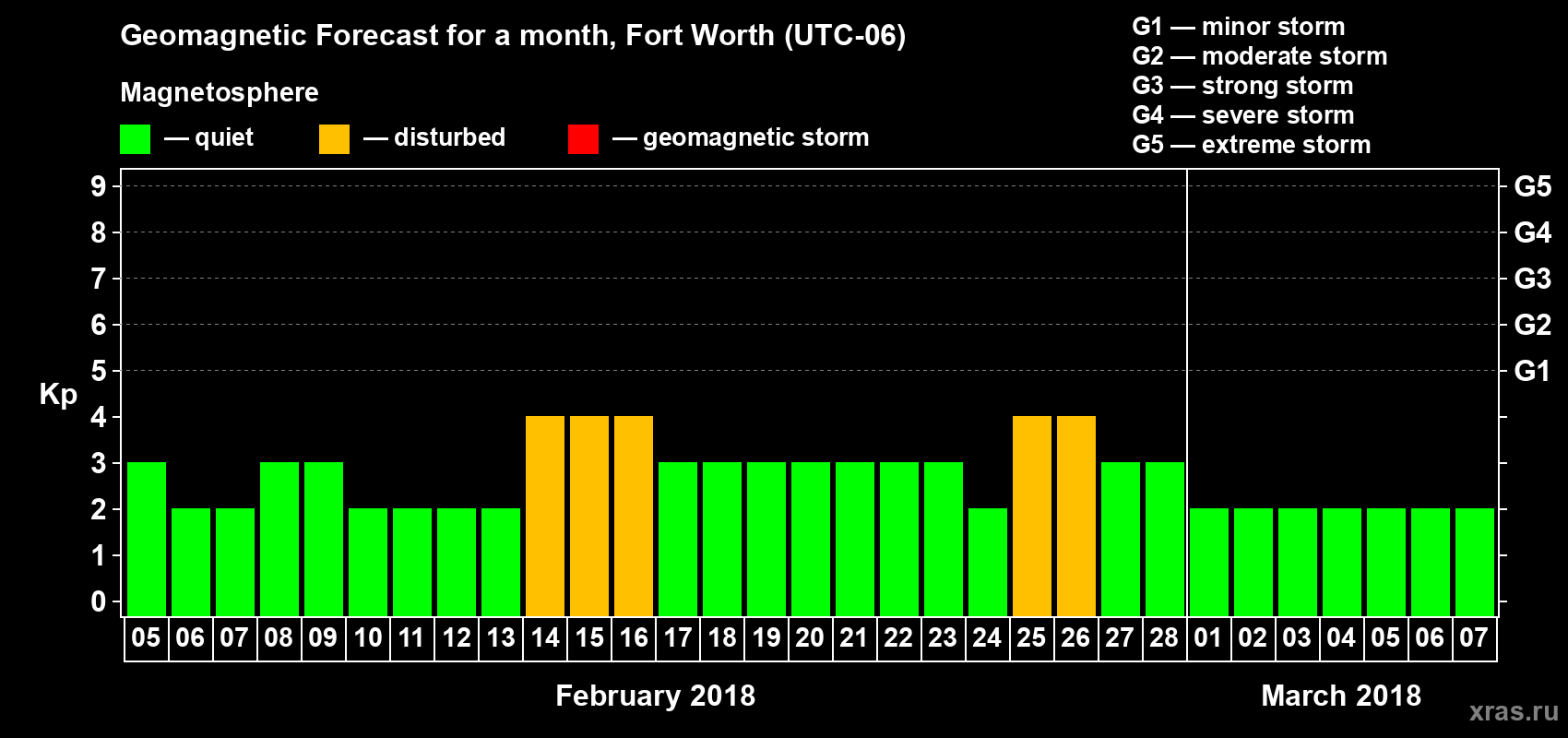Click the G5 label on right axis
This screenshot has height=738, width=1568.
(1532, 186)
